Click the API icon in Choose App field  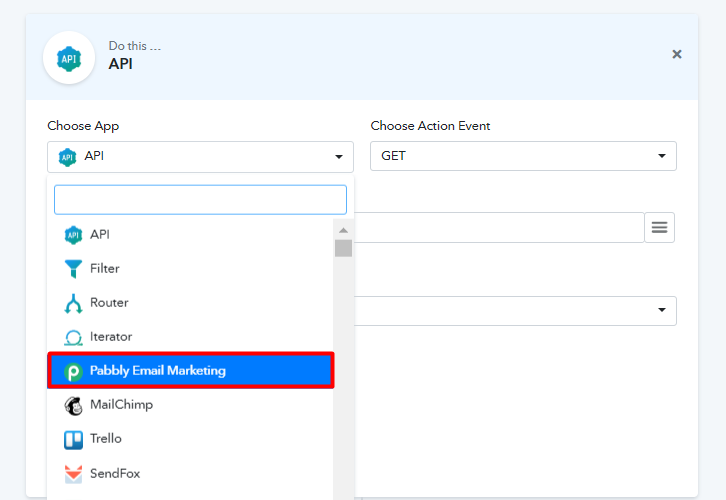coord(68,157)
